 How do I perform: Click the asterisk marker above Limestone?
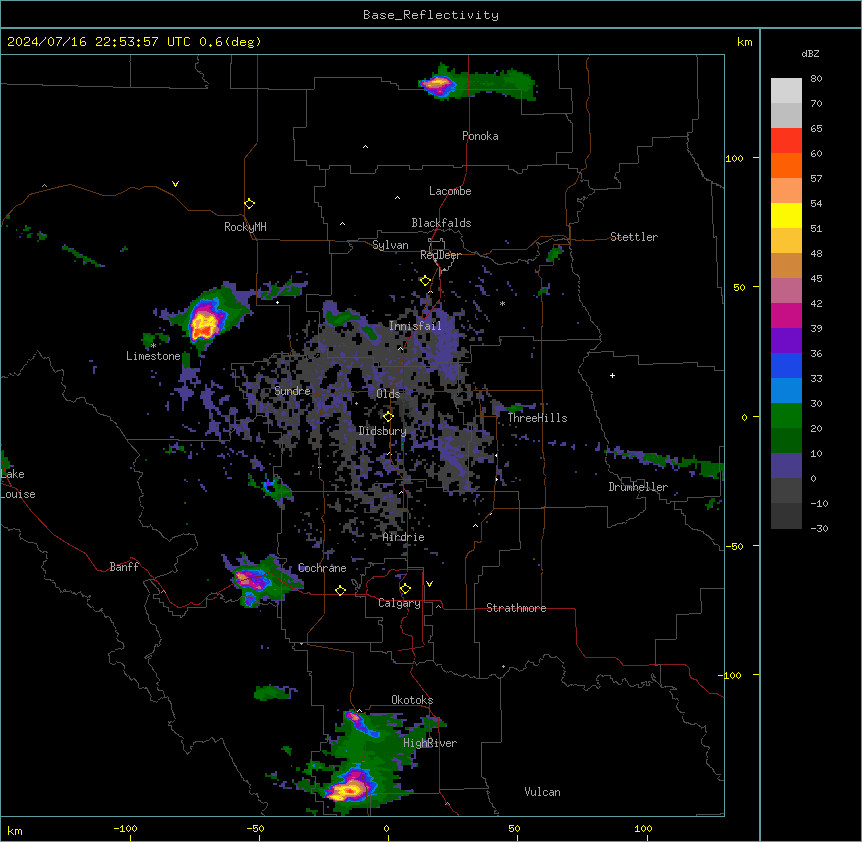(x=153, y=346)
